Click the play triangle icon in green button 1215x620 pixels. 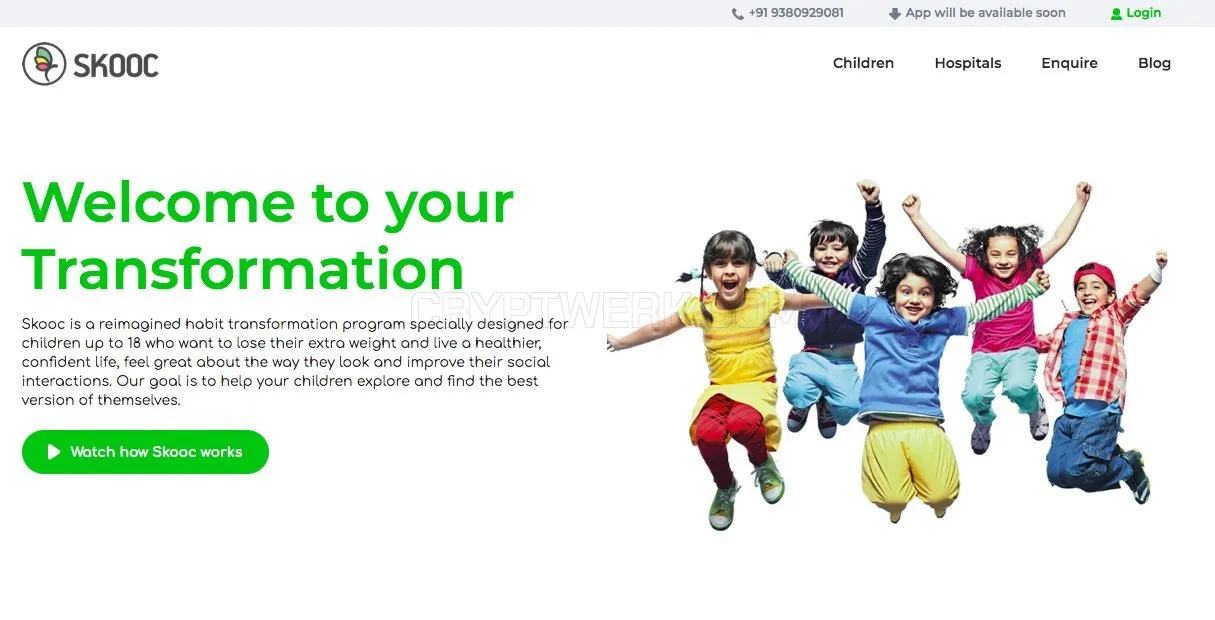pos(54,452)
